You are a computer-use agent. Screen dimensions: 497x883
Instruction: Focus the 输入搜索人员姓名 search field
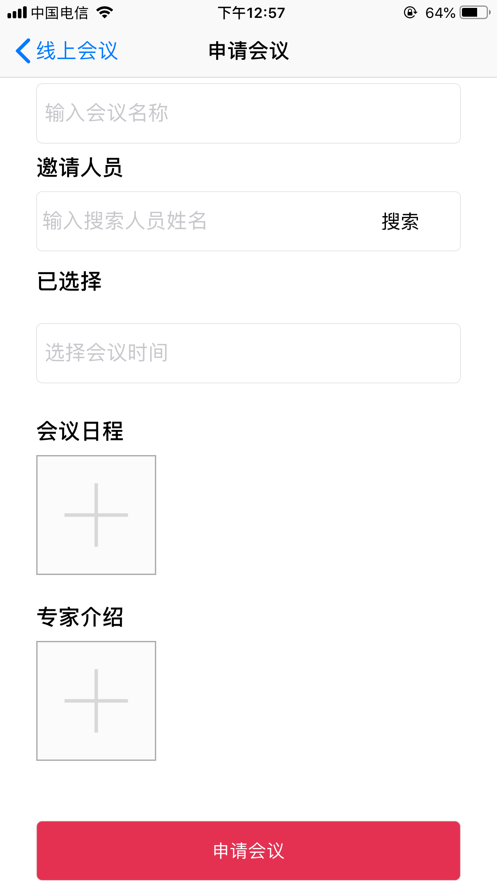coord(203,221)
